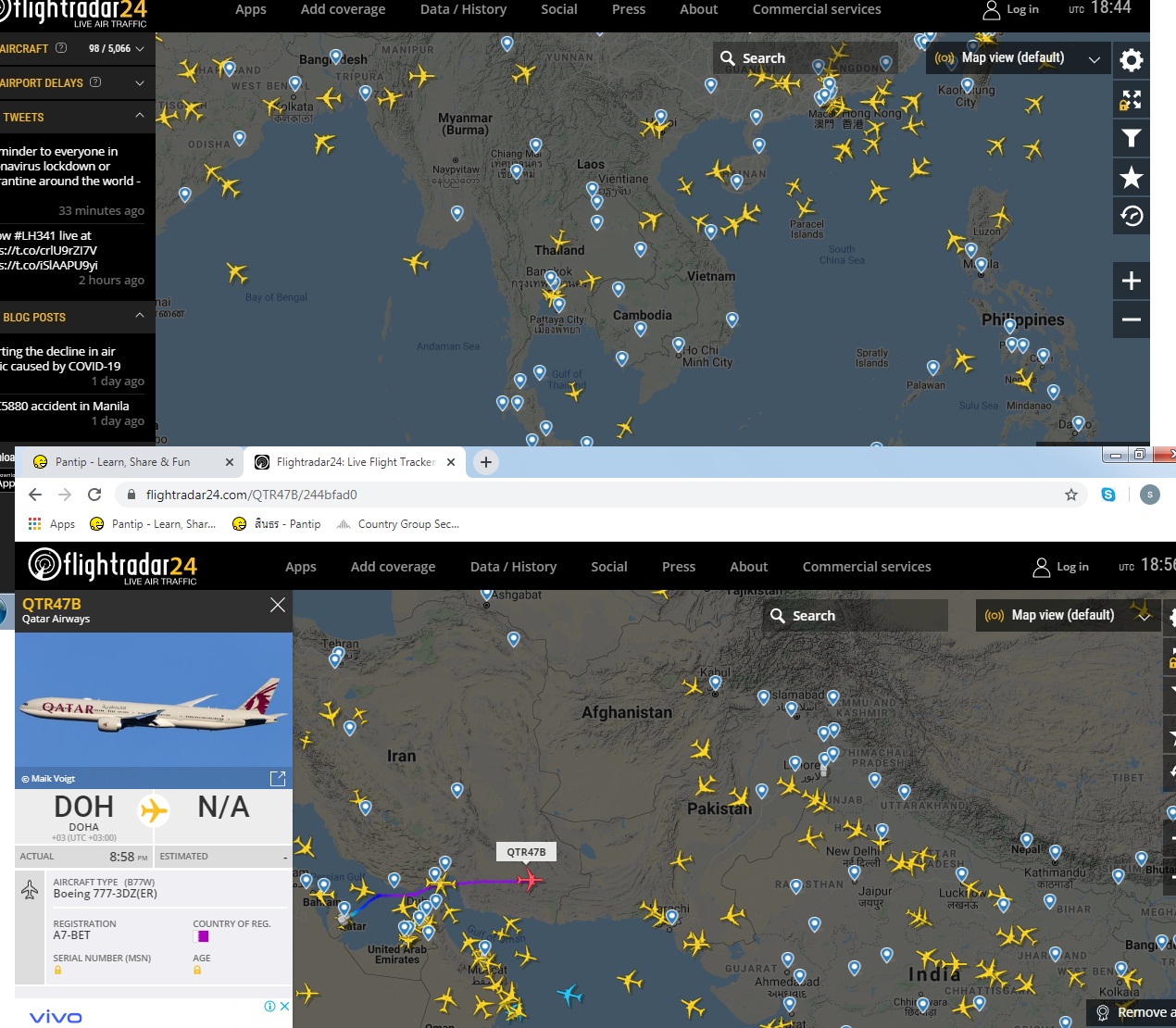This screenshot has width=1176, height=1028.
Task: Reload the browser page
Action: coord(94,495)
